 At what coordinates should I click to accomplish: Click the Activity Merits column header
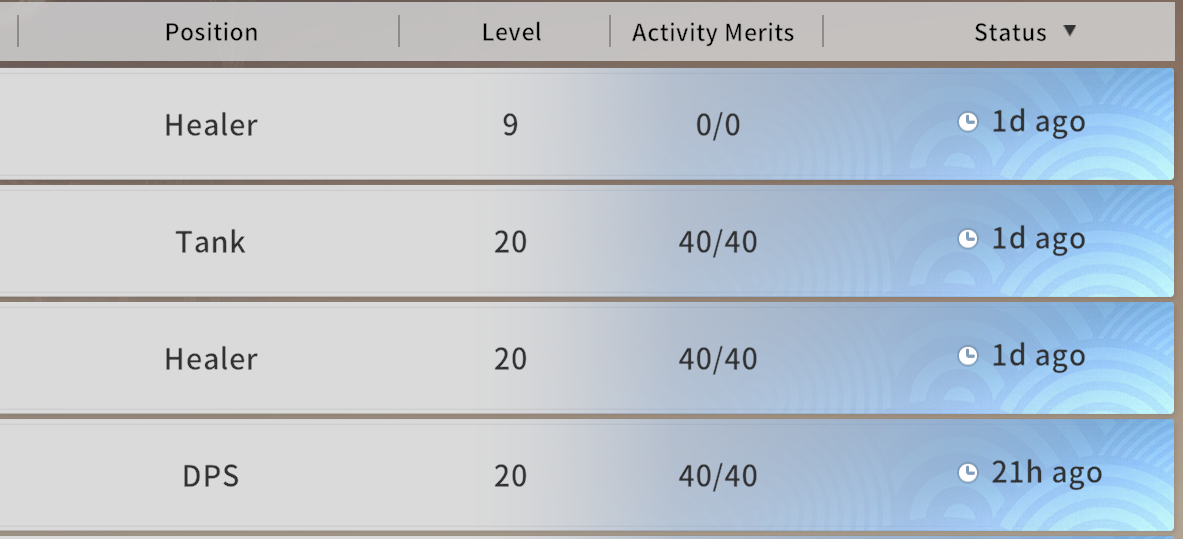(713, 32)
